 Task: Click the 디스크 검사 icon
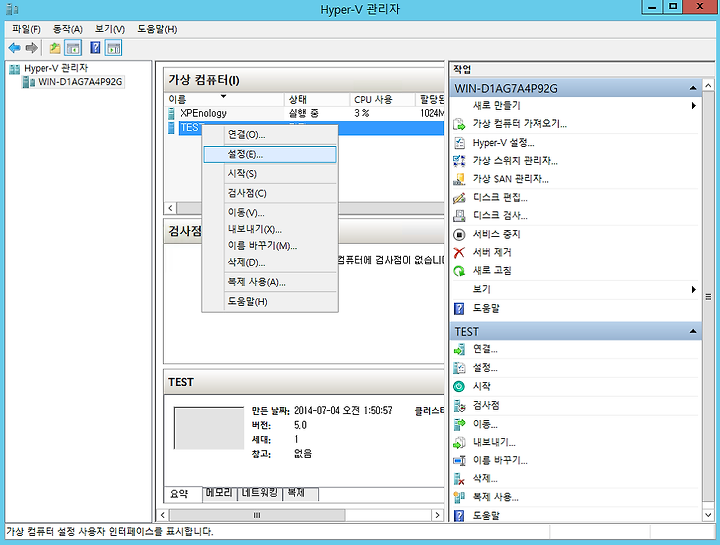point(459,215)
